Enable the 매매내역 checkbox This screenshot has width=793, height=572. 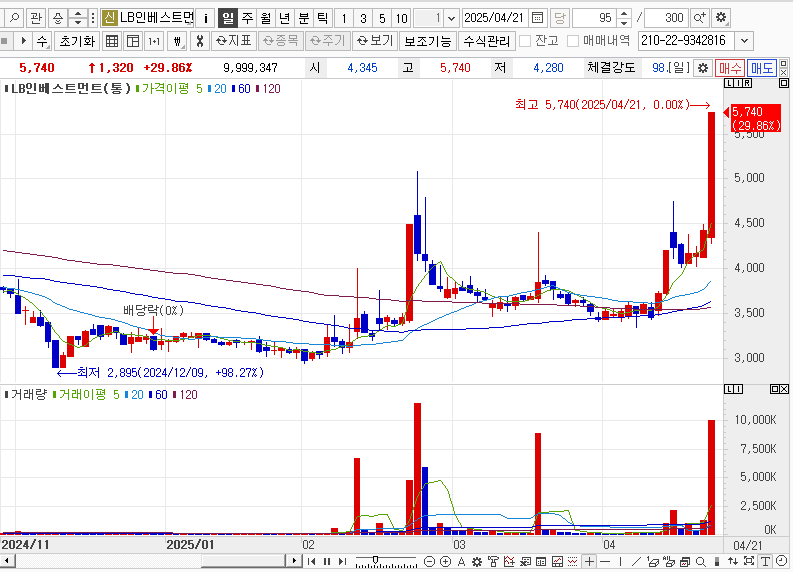[x=573, y=41]
